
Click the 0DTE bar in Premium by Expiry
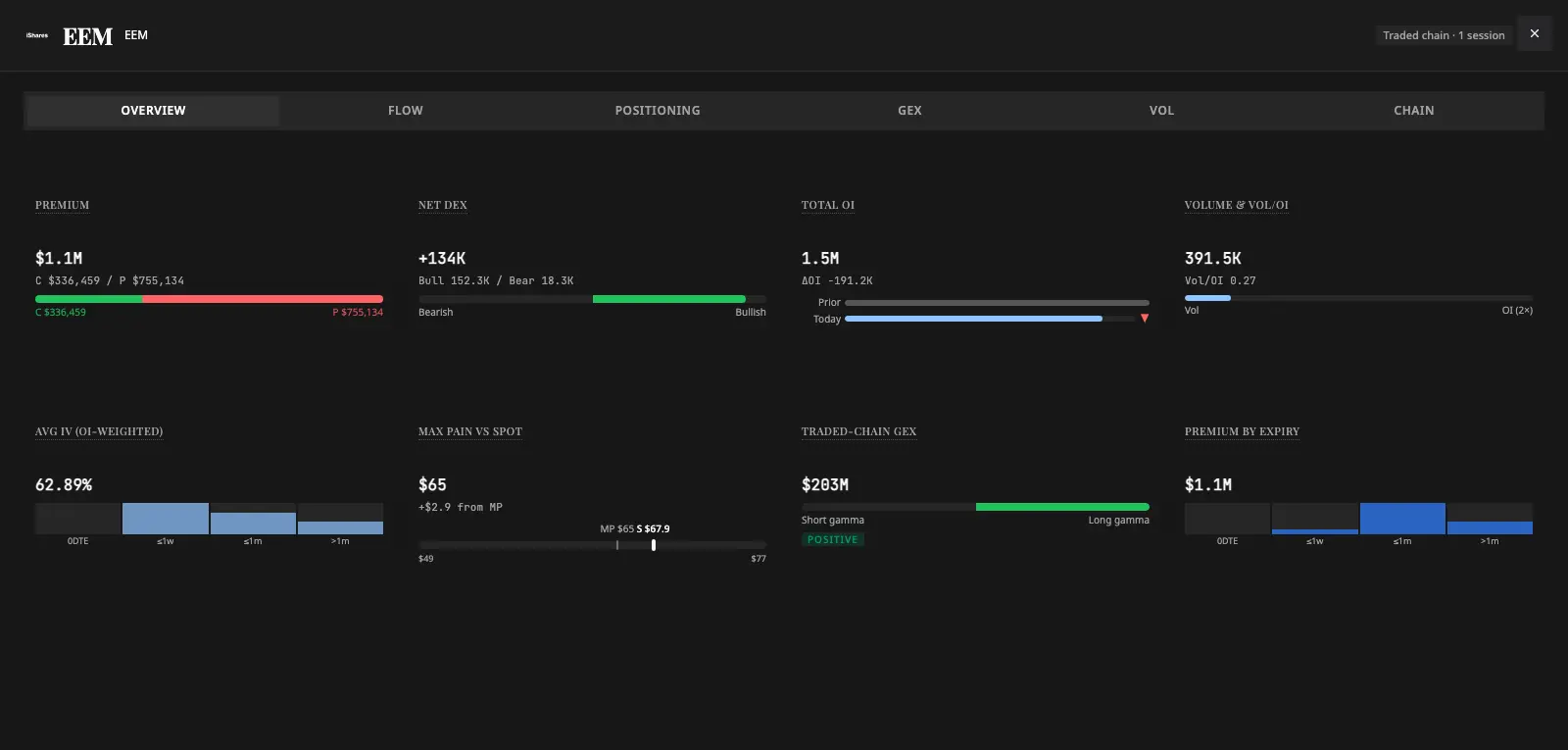[1227, 519]
